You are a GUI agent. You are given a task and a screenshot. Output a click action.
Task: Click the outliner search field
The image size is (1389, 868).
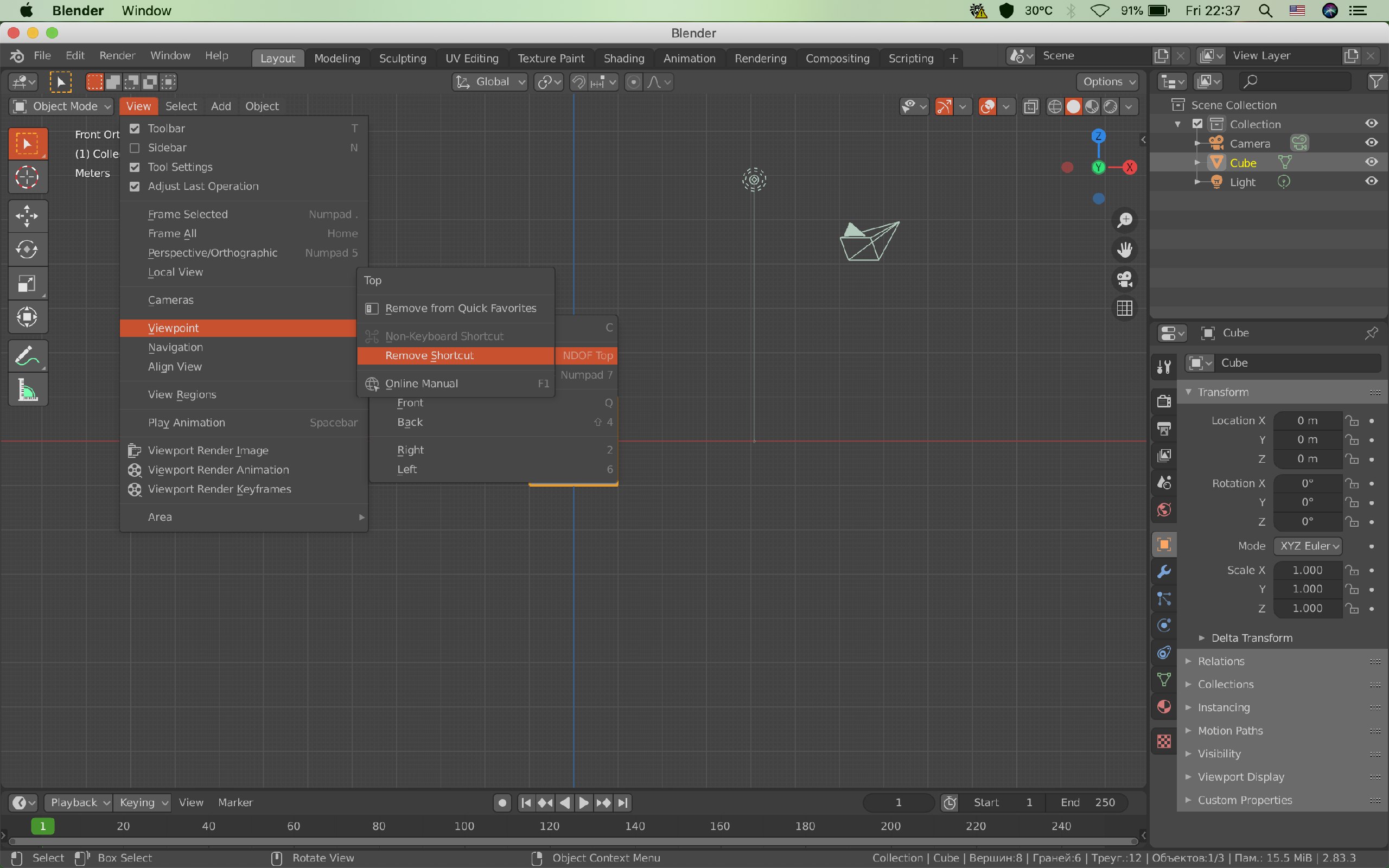[1294, 81]
